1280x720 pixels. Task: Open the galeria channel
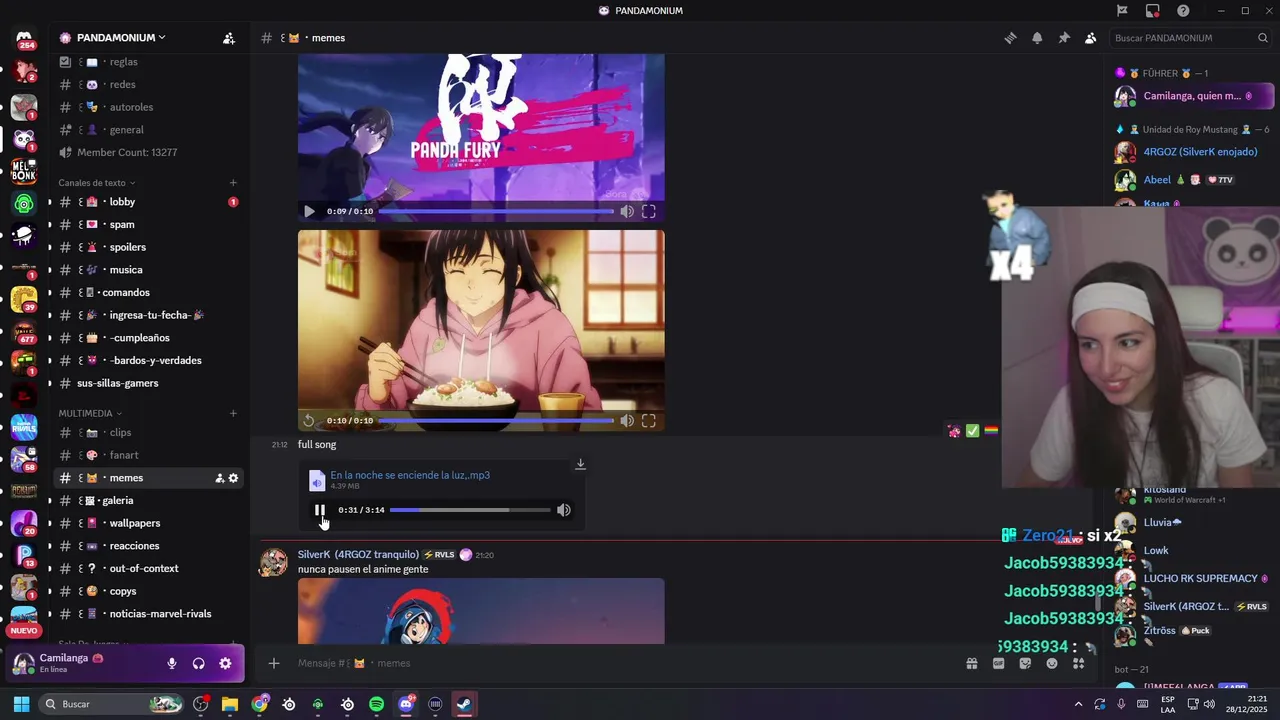[148, 501]
